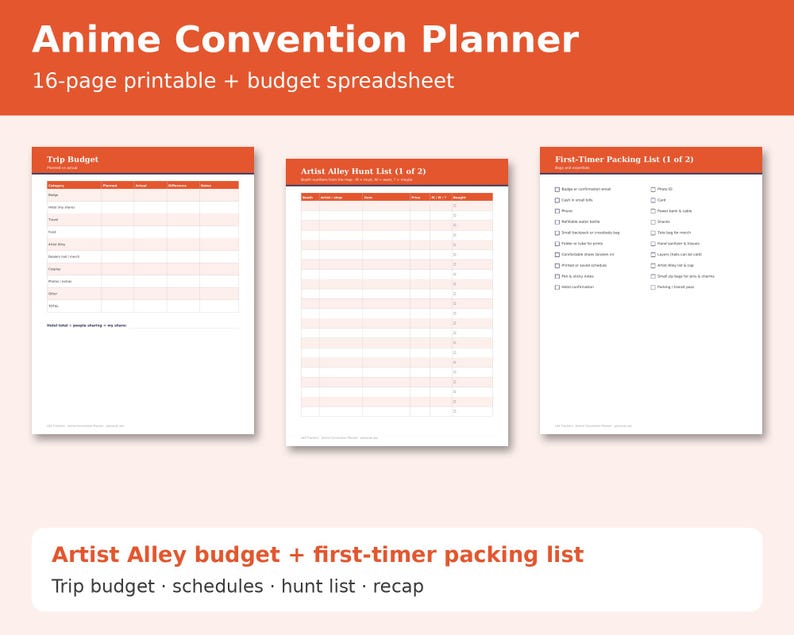Click 'Category' header in Trip Budget table
The width and height of the screenshot is (794, 635).
point(74,185)
